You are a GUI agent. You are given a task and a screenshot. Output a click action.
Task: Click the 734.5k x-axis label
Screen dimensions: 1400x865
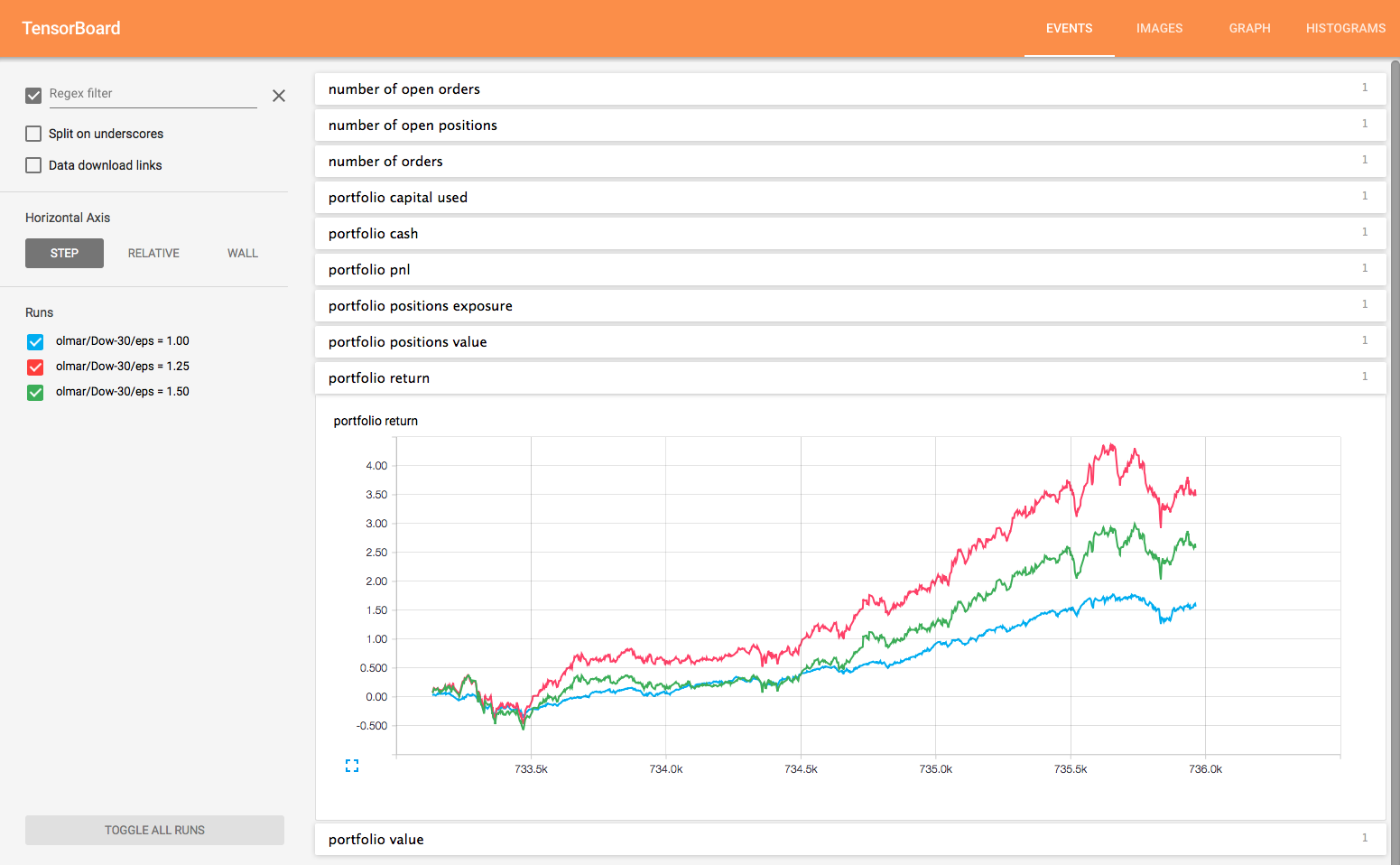click(801, 769)
